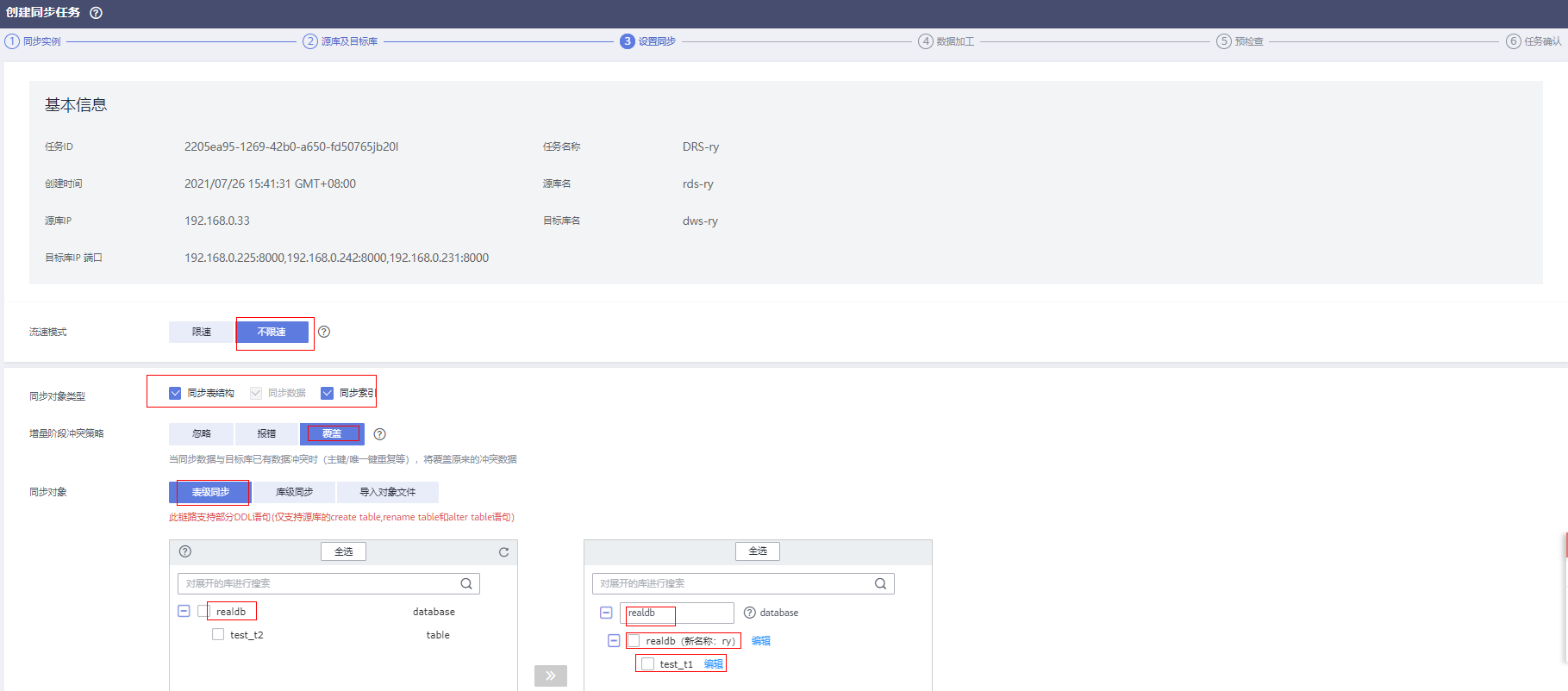Click 编辑 link for realdb (新名称: ry)
Viewport: 1568px width, 691px height.
(x=761, y=641)
